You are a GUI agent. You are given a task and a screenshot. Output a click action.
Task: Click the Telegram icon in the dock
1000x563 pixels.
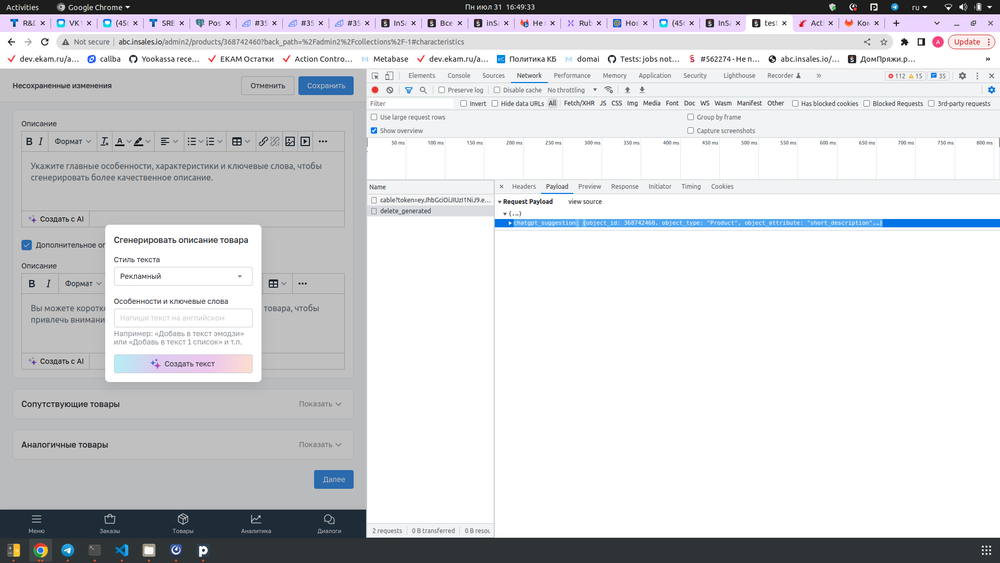(67, 550)
